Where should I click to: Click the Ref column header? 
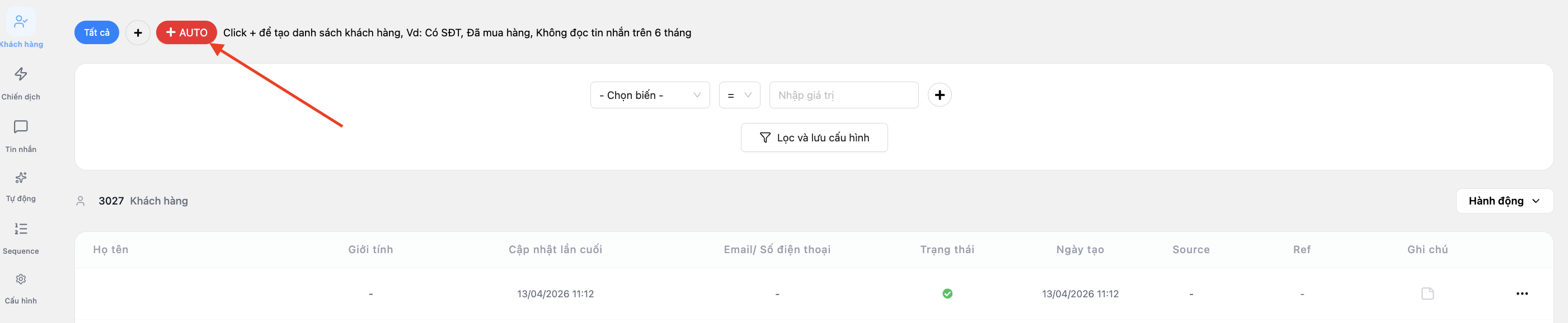1302,249
